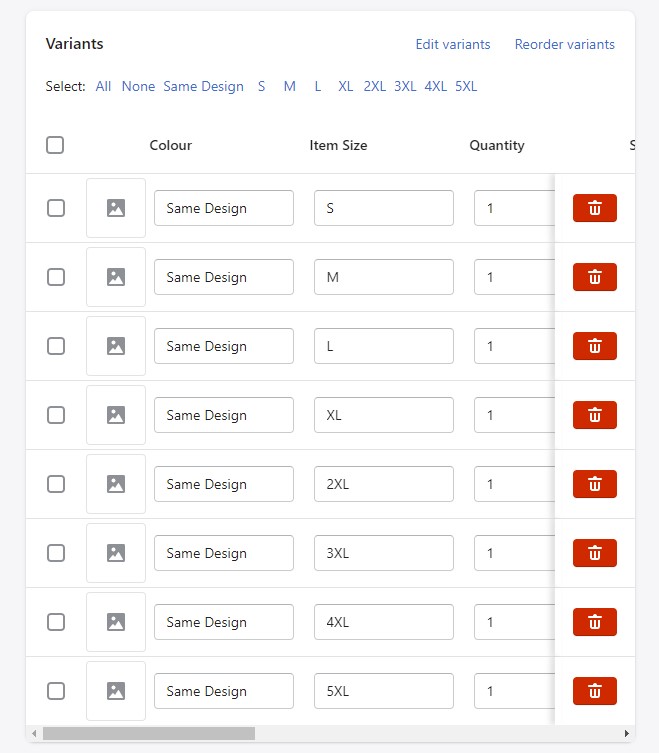
Task: Click the horizontal scrollbar thumb
Action: tap(149, 733)
